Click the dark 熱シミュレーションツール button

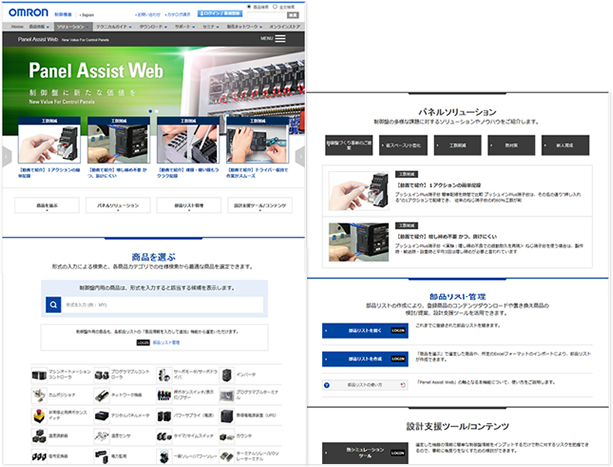click(365, 453)
